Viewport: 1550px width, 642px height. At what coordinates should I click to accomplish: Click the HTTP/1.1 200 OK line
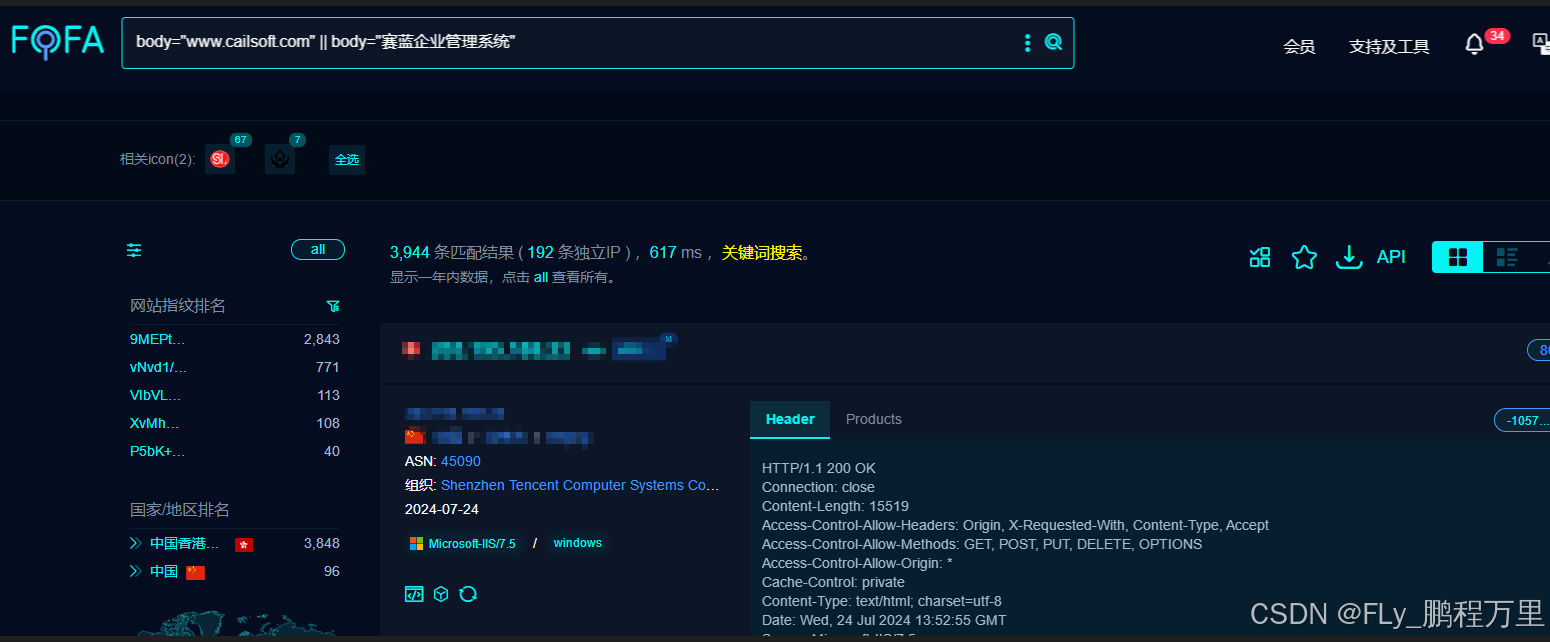[819, 468]
